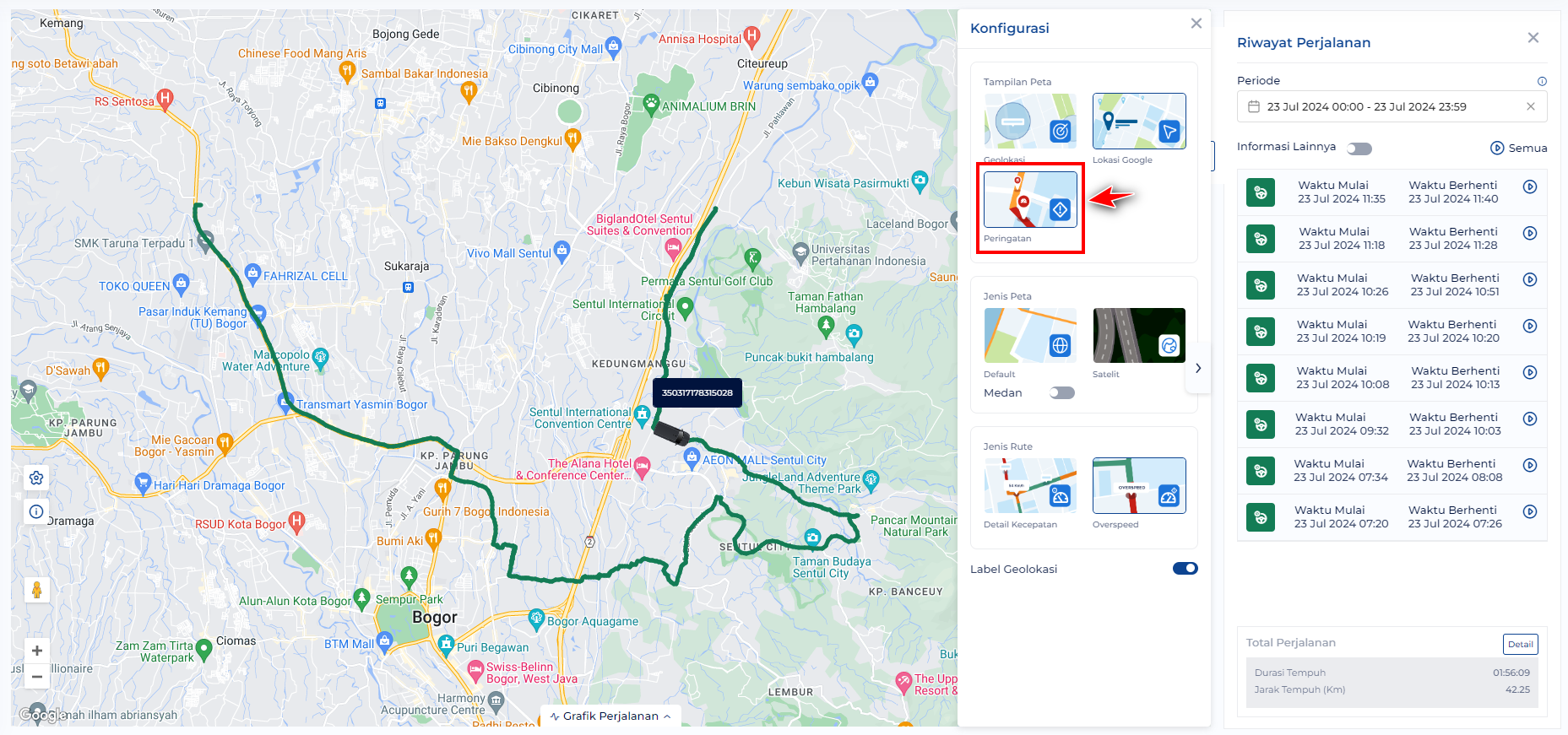This screenshot has width=1568, height=735.
Task: Play all trips with Semua button
Action: pyautogui.click(x=1518, y=148)
